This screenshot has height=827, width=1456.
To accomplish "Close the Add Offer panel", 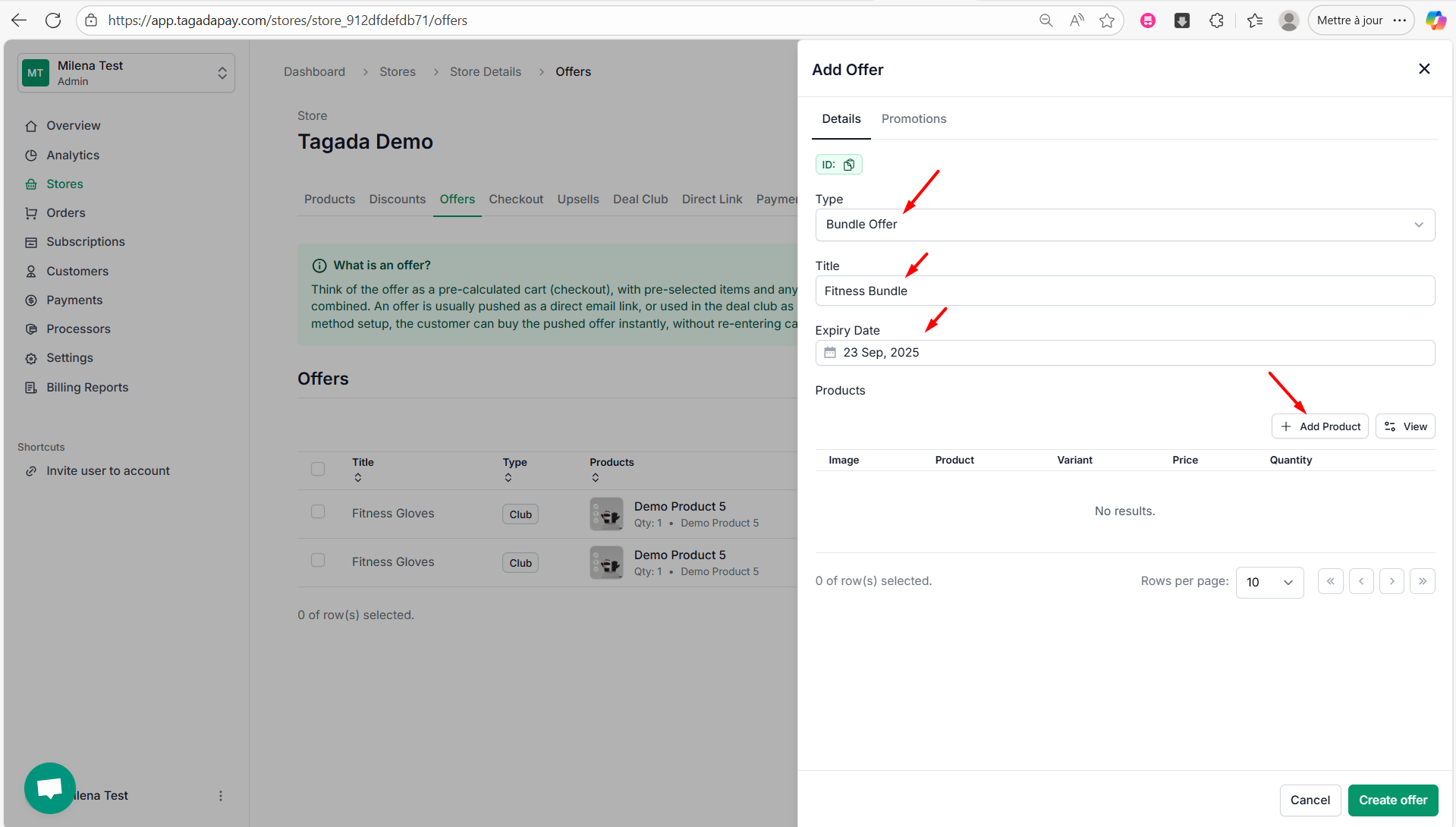I will point(1424,69).
